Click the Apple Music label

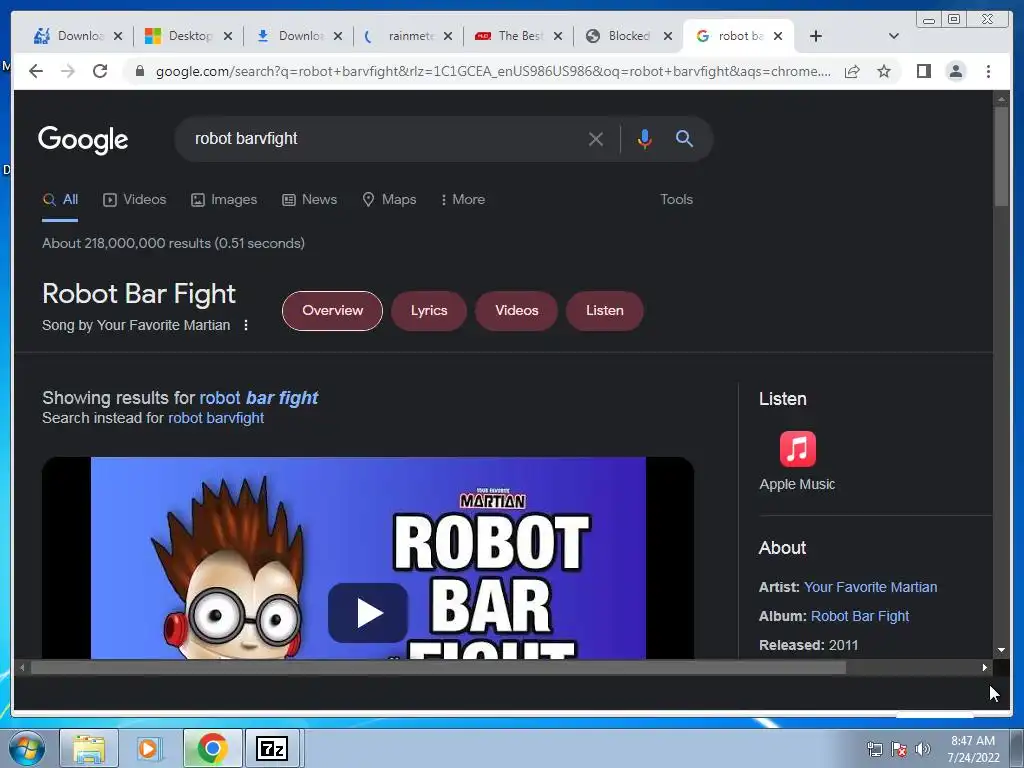[797, 485]
